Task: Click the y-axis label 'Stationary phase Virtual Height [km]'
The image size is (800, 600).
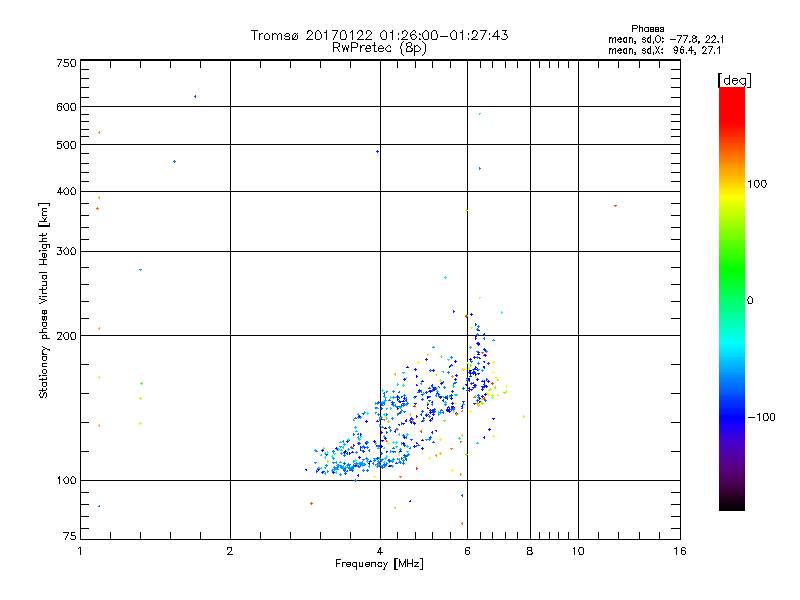Action: coord(43,300)
